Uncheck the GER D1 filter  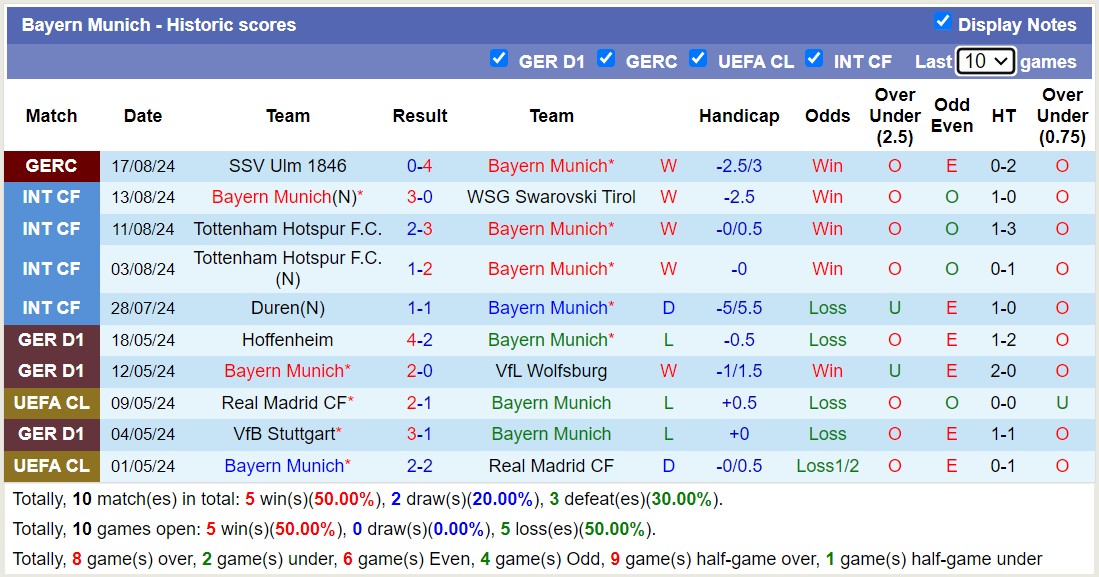click(499, 59)
